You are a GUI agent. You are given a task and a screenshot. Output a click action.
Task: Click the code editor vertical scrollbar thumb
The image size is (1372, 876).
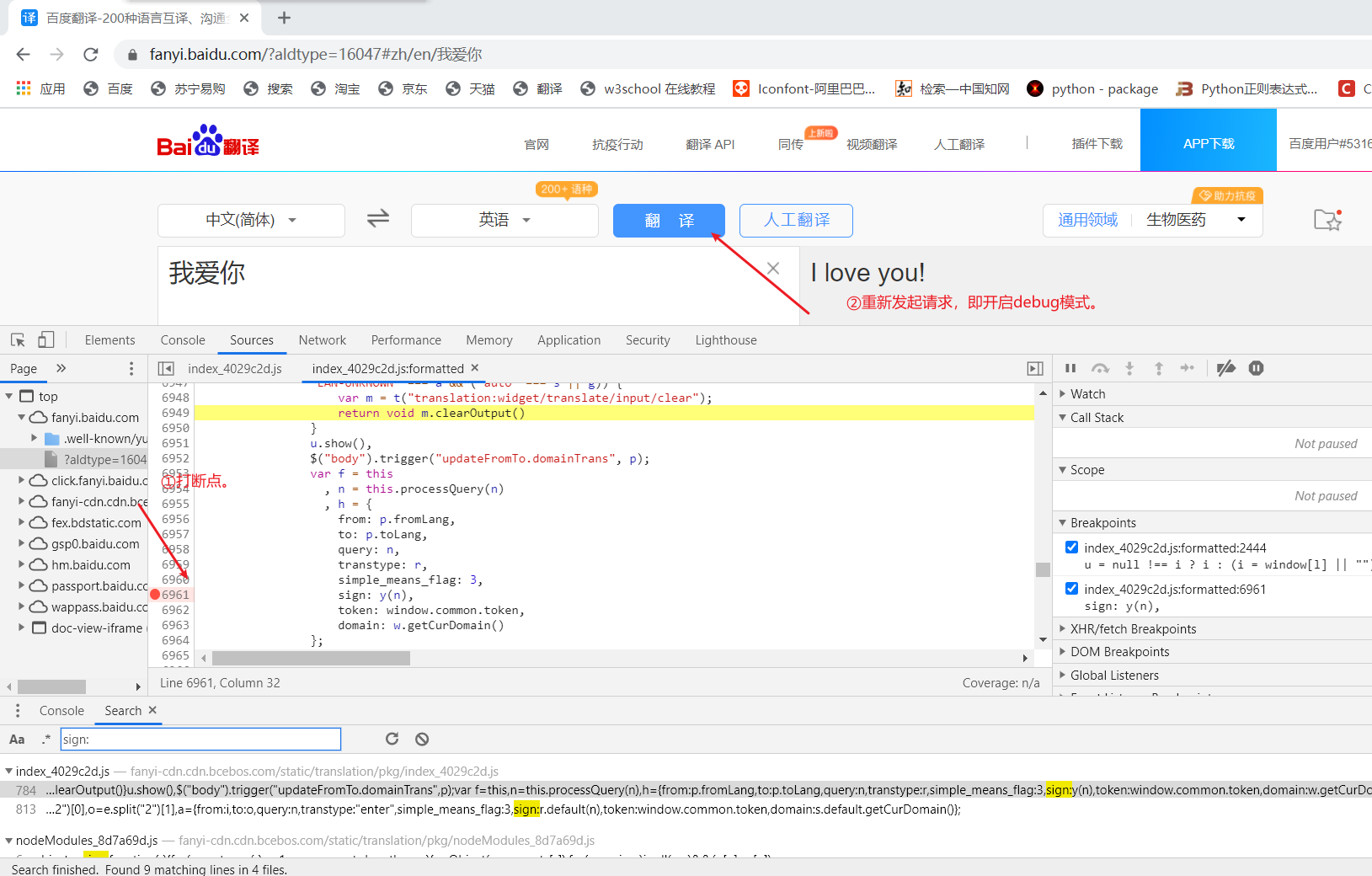(1043, 569)
